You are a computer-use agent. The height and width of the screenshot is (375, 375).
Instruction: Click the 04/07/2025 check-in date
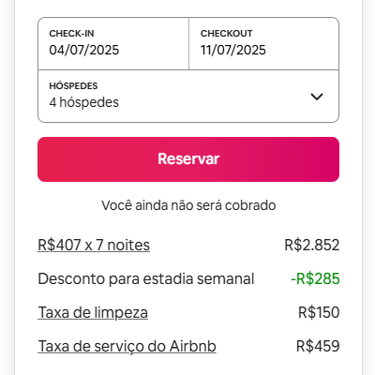84,50
